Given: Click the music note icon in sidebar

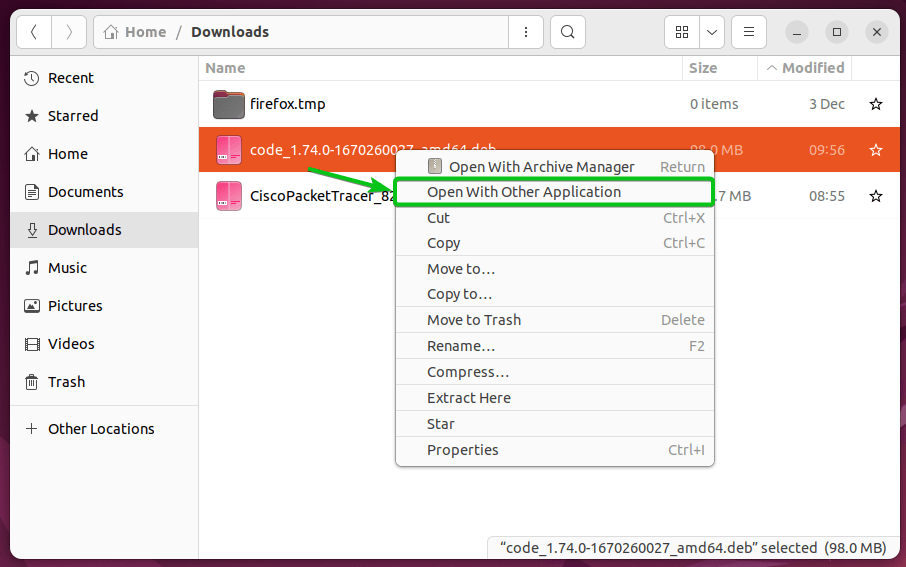Looking at the screenshot, I should [x=32, y=268].
